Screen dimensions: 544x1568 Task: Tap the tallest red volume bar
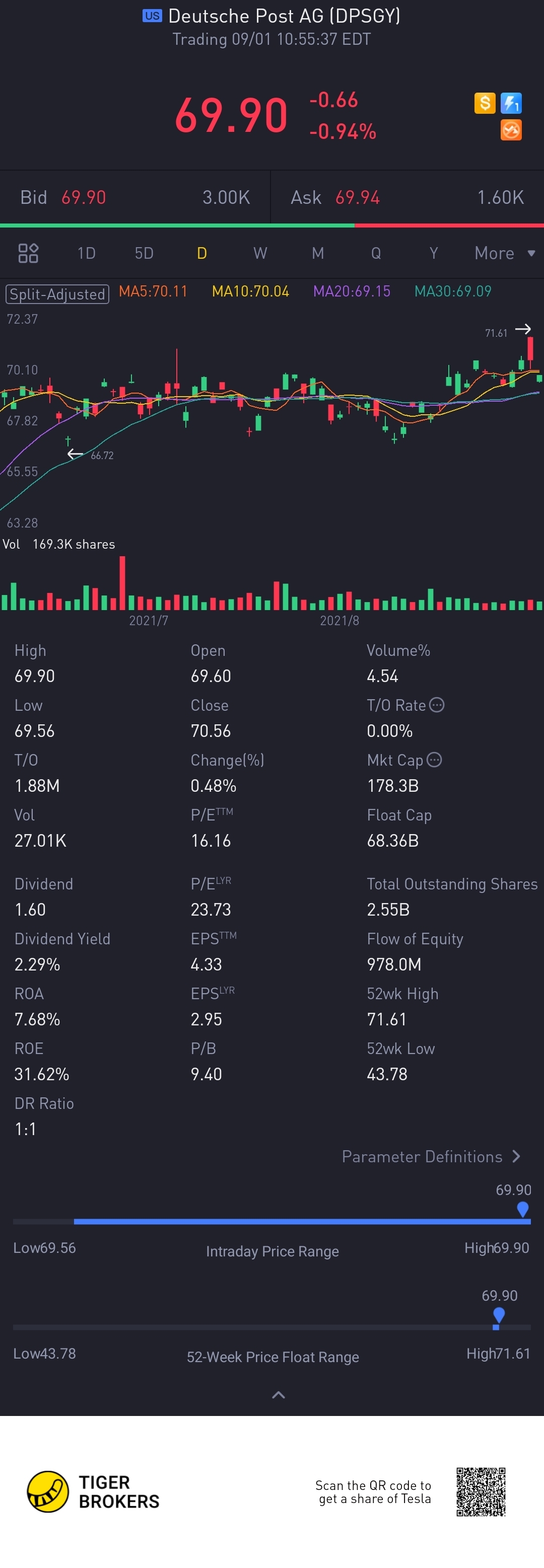[122, 583]
